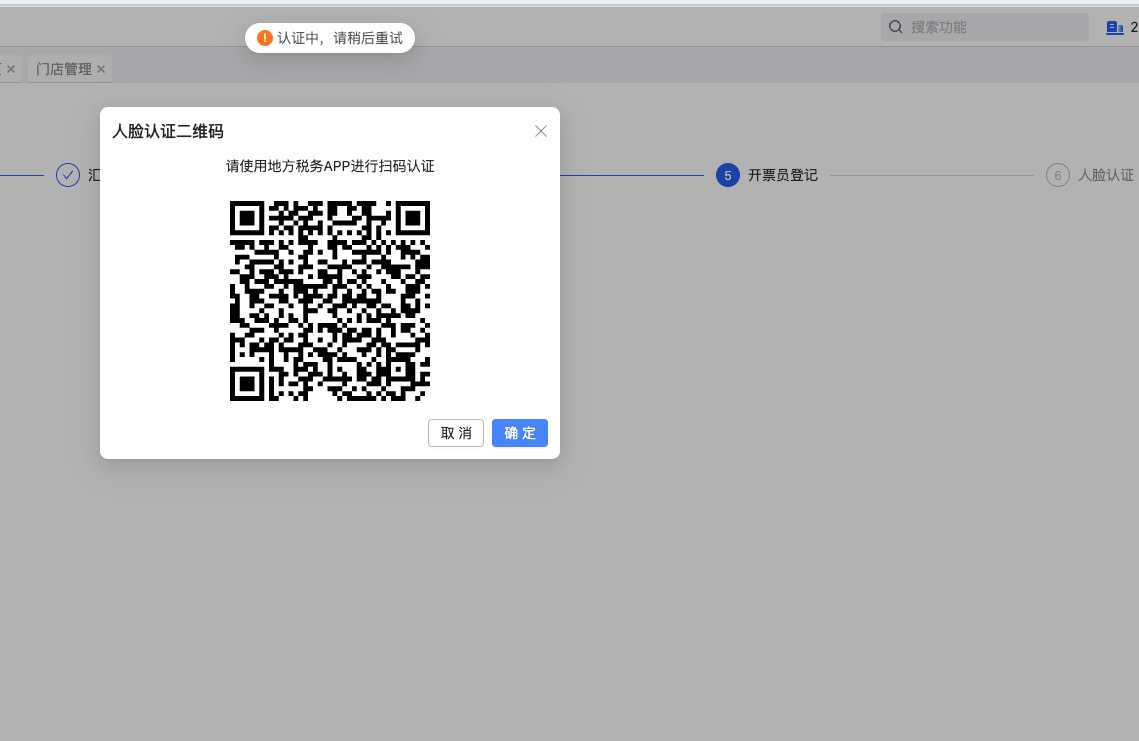
Task: Click the completed step checkmark icon
Action: pyautogui.click(x=68, y=175)
